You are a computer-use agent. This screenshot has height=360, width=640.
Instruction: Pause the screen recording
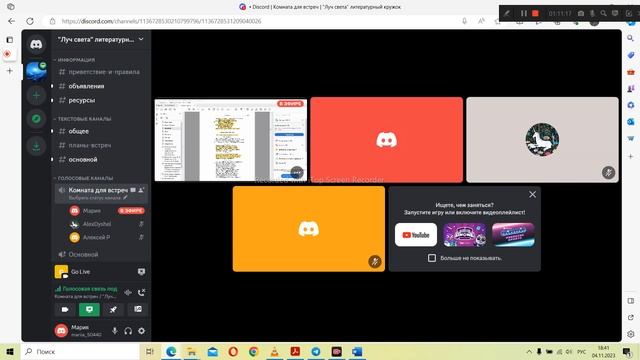pos(524,13)
